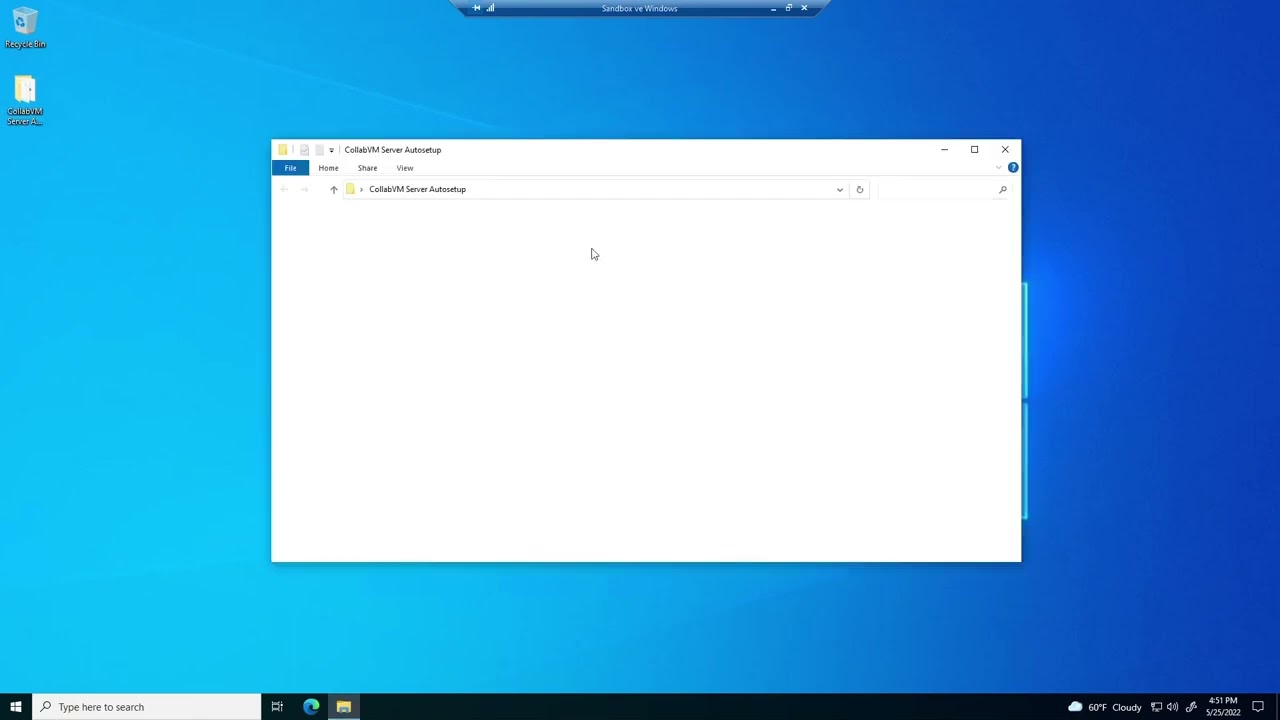Open Task View from the taskbar
This screenshot has width=1280, height=720.
click(x=277, y=707)
